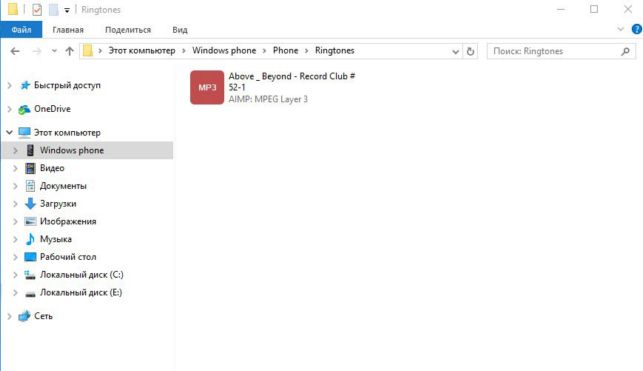Select Windows phone in the address breadcrumb
643x371 pixels.
pos(224,50)
